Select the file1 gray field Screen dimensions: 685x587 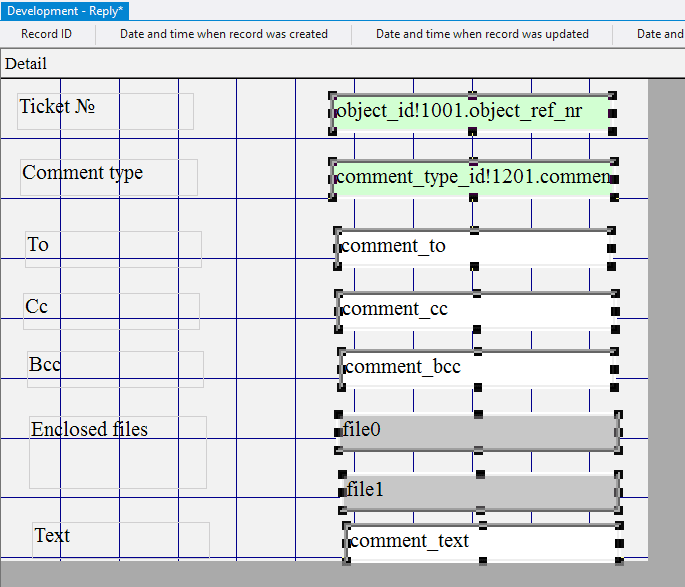479,491
